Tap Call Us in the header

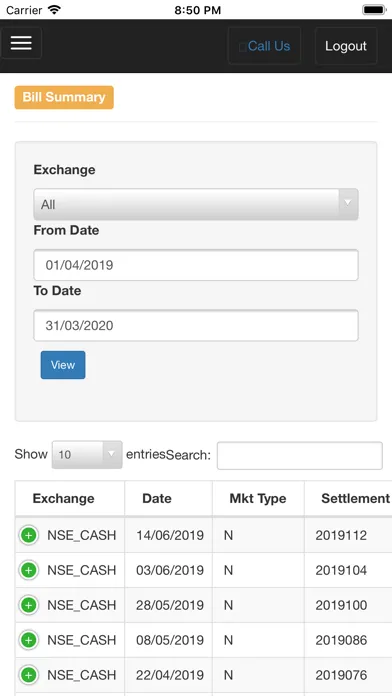click(264, 46)
